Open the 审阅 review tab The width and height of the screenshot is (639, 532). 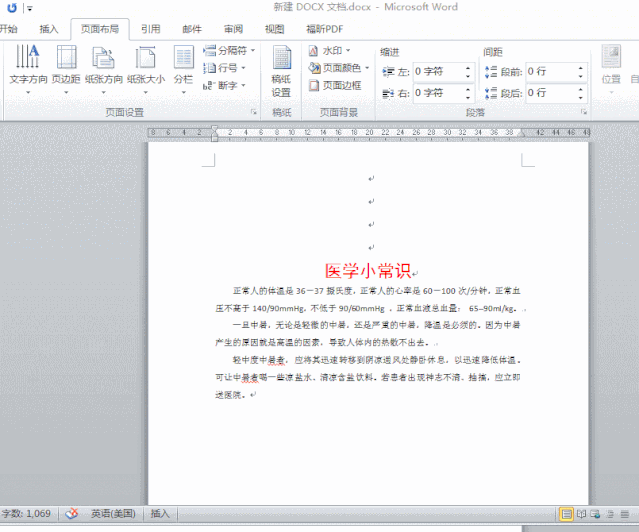[233, 29]
